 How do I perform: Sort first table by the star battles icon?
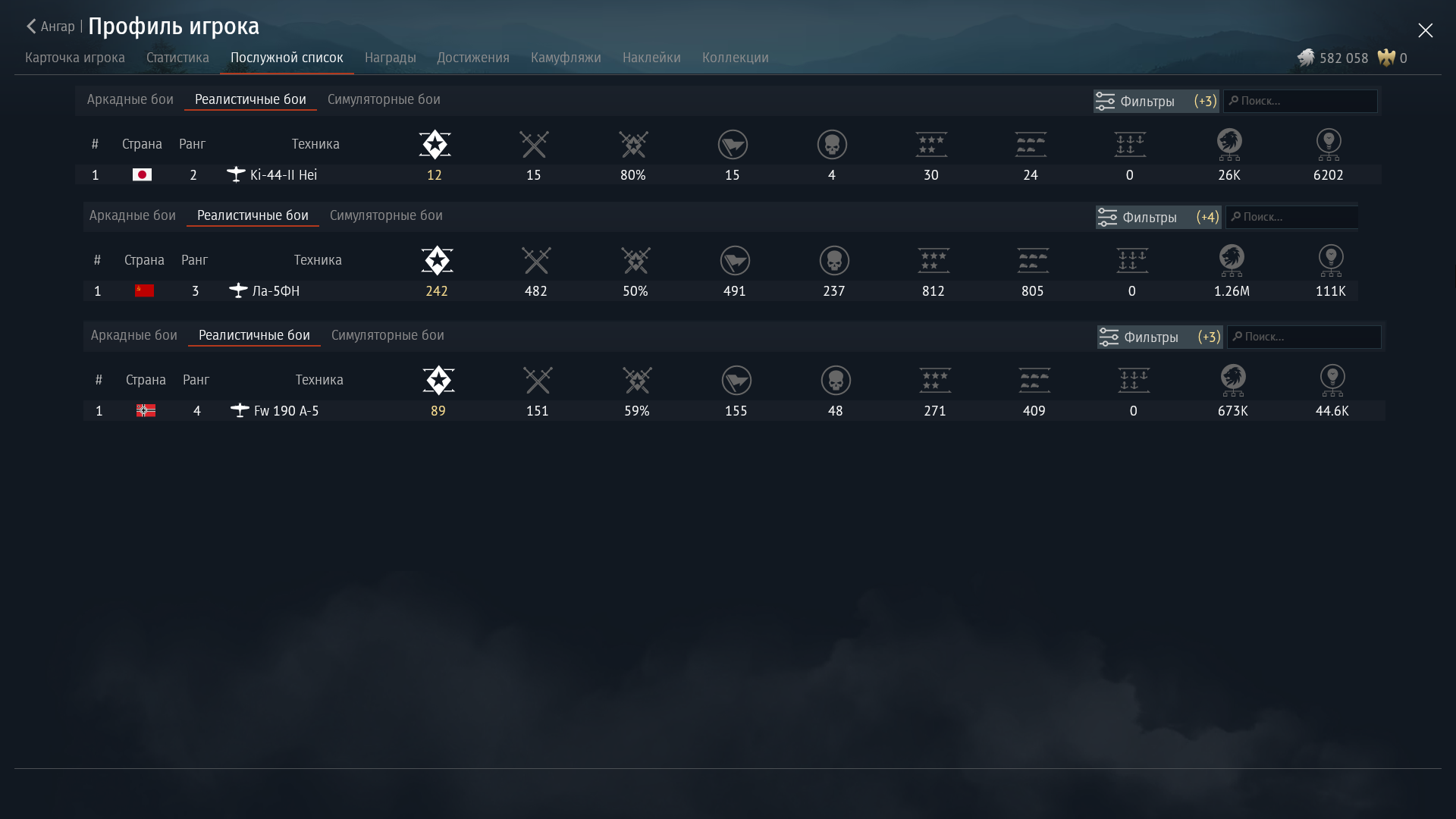tap(435, 144)
